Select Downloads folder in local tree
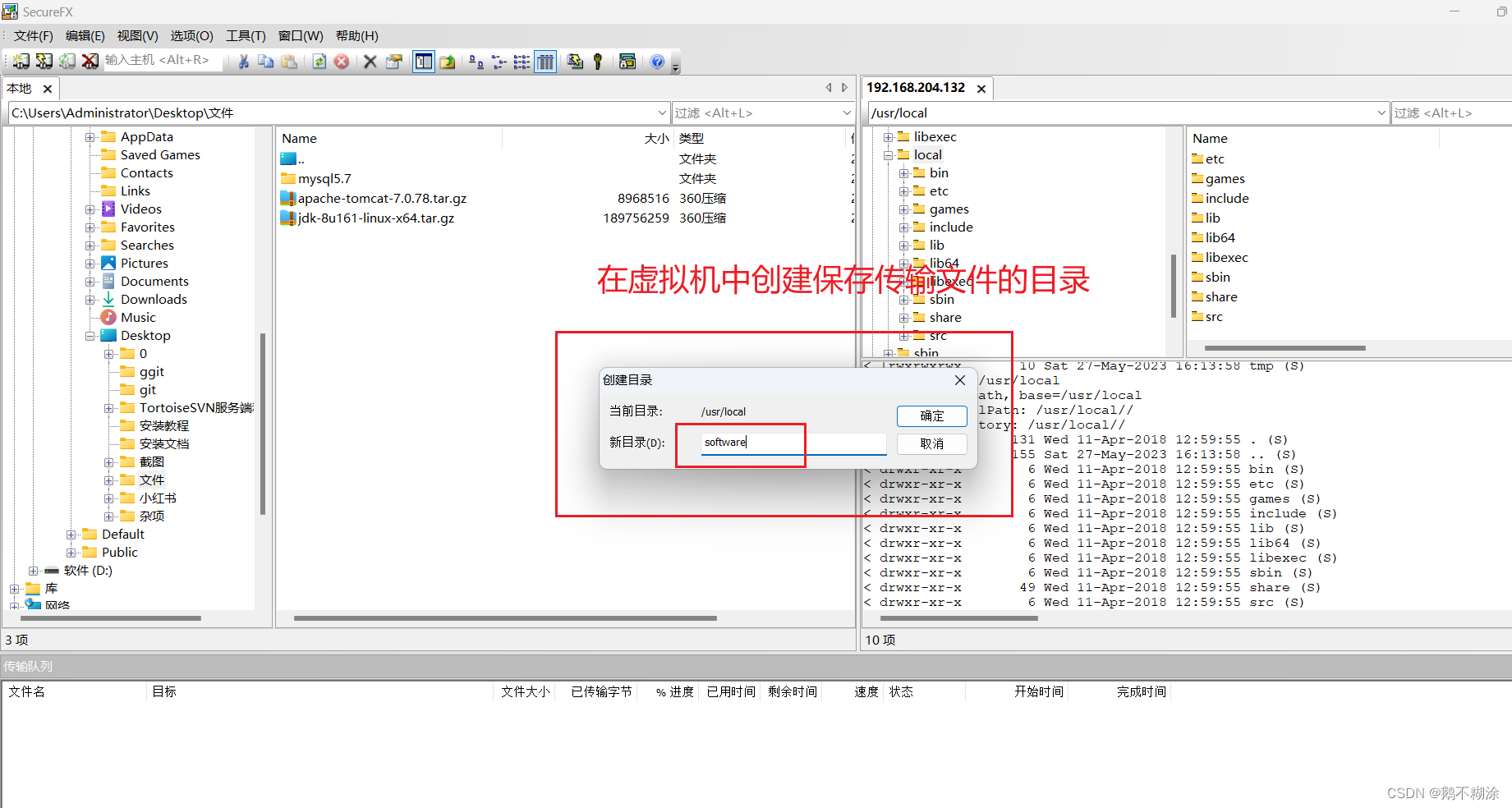This screenshot has width=1512, height=808. point(154,300)
